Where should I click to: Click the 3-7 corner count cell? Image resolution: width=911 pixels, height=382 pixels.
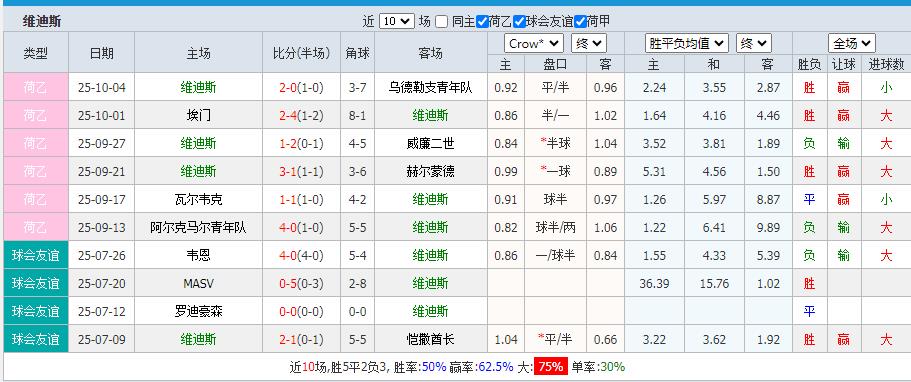coord(357,88)
